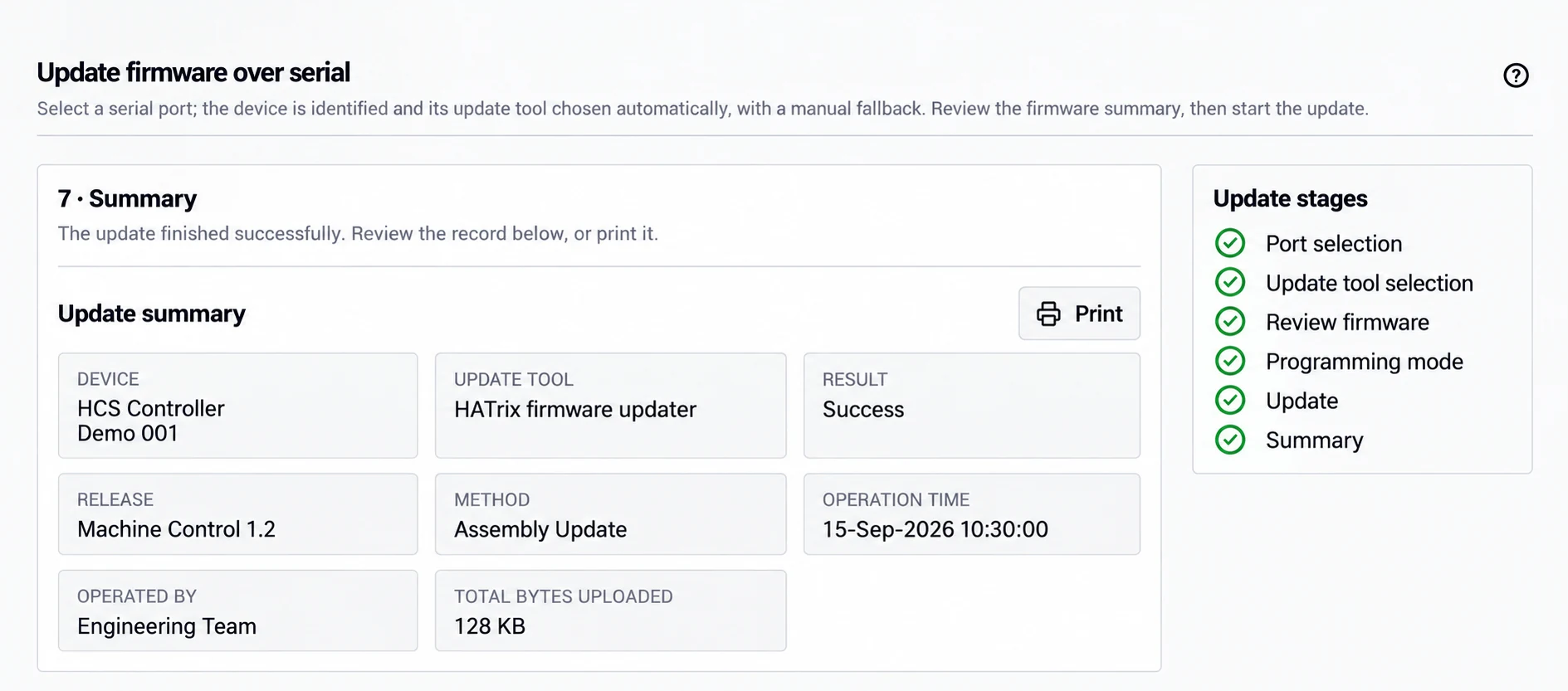Select the Programming mode stage label
Image resolution: width=1568 pixels, height=691 pixels.
(x=1365, y=362)
